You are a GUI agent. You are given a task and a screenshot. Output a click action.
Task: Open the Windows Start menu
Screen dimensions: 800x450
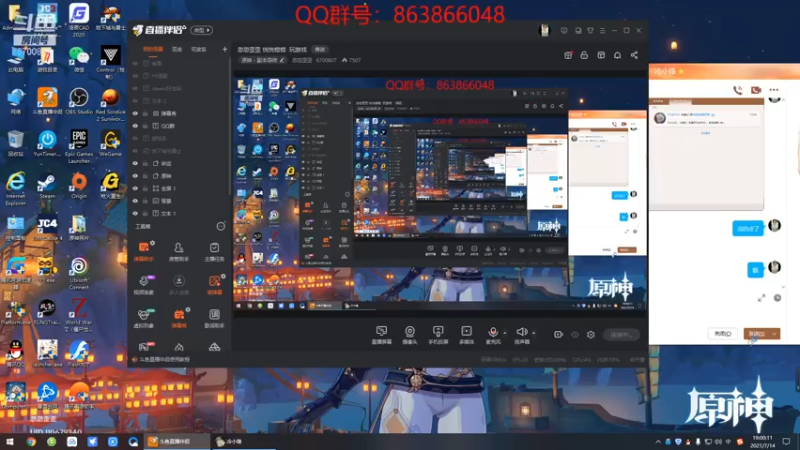coord(9,441)
